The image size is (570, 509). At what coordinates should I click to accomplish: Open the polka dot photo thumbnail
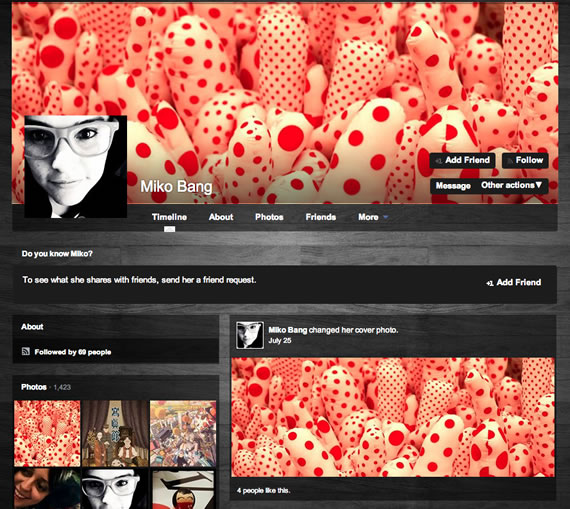[47, 433]
